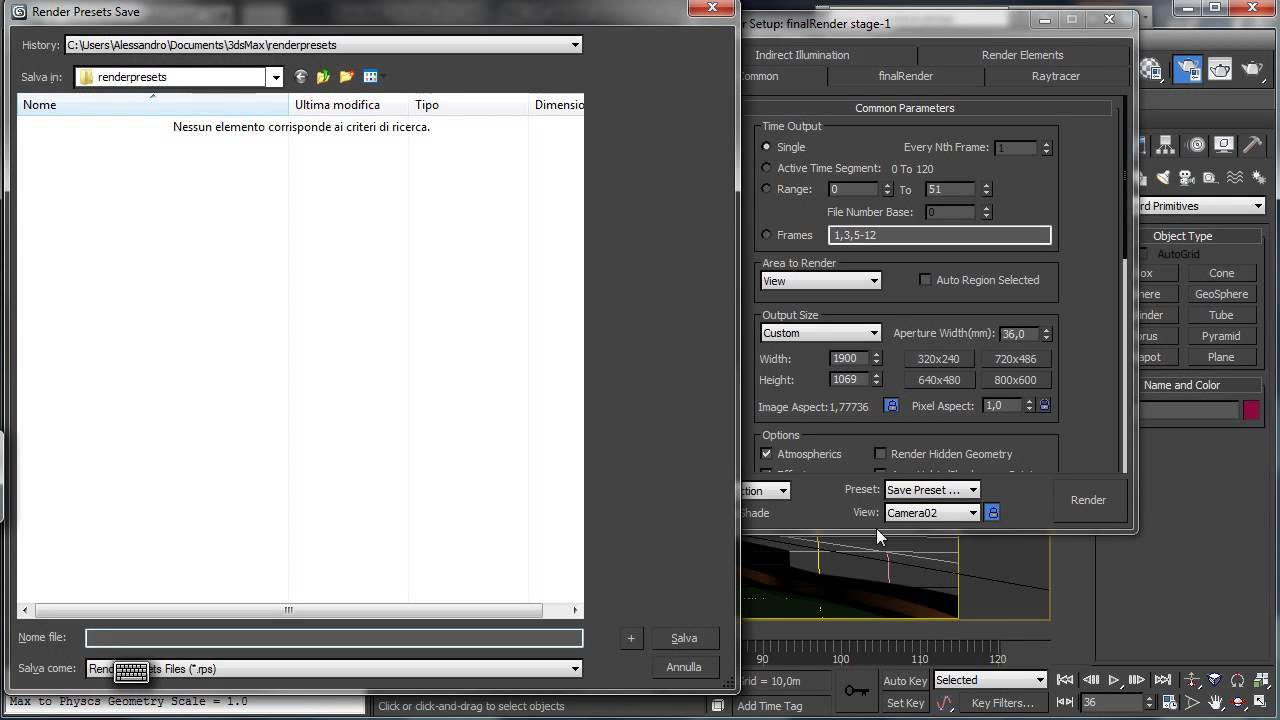Select the Lights category icon
The height and width of the screenshot is (720, 1280).
pyautogui.click(x=1162, y=178)
